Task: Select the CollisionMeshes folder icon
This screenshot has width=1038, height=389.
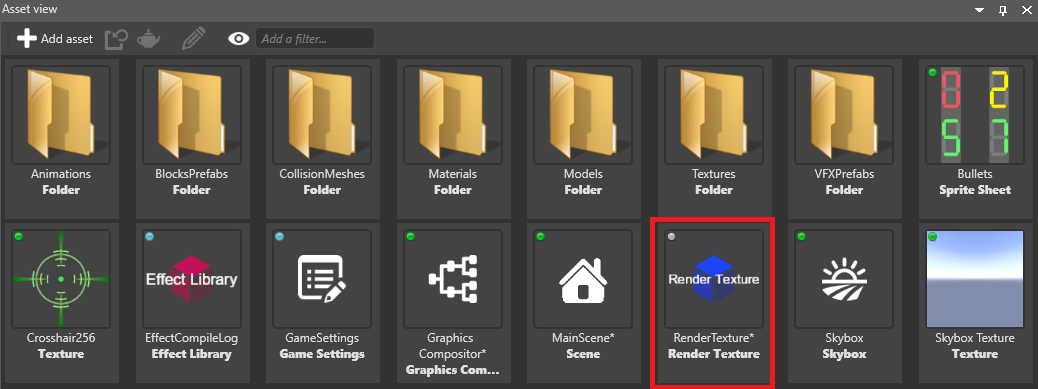Action: pyautogui.click(x=322, y=114)
